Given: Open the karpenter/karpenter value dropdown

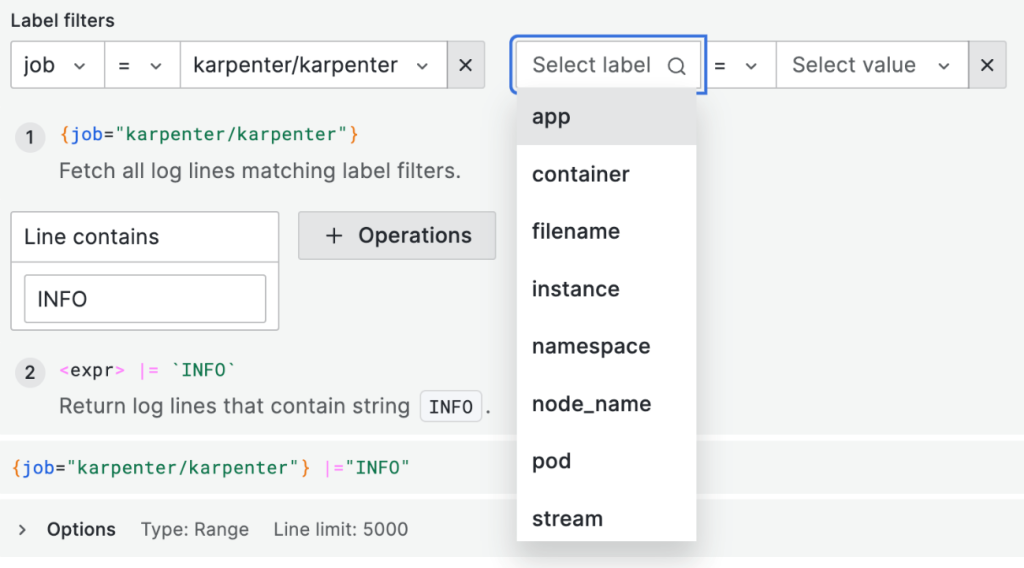Looking at the screenshot, I should (311, 66).
